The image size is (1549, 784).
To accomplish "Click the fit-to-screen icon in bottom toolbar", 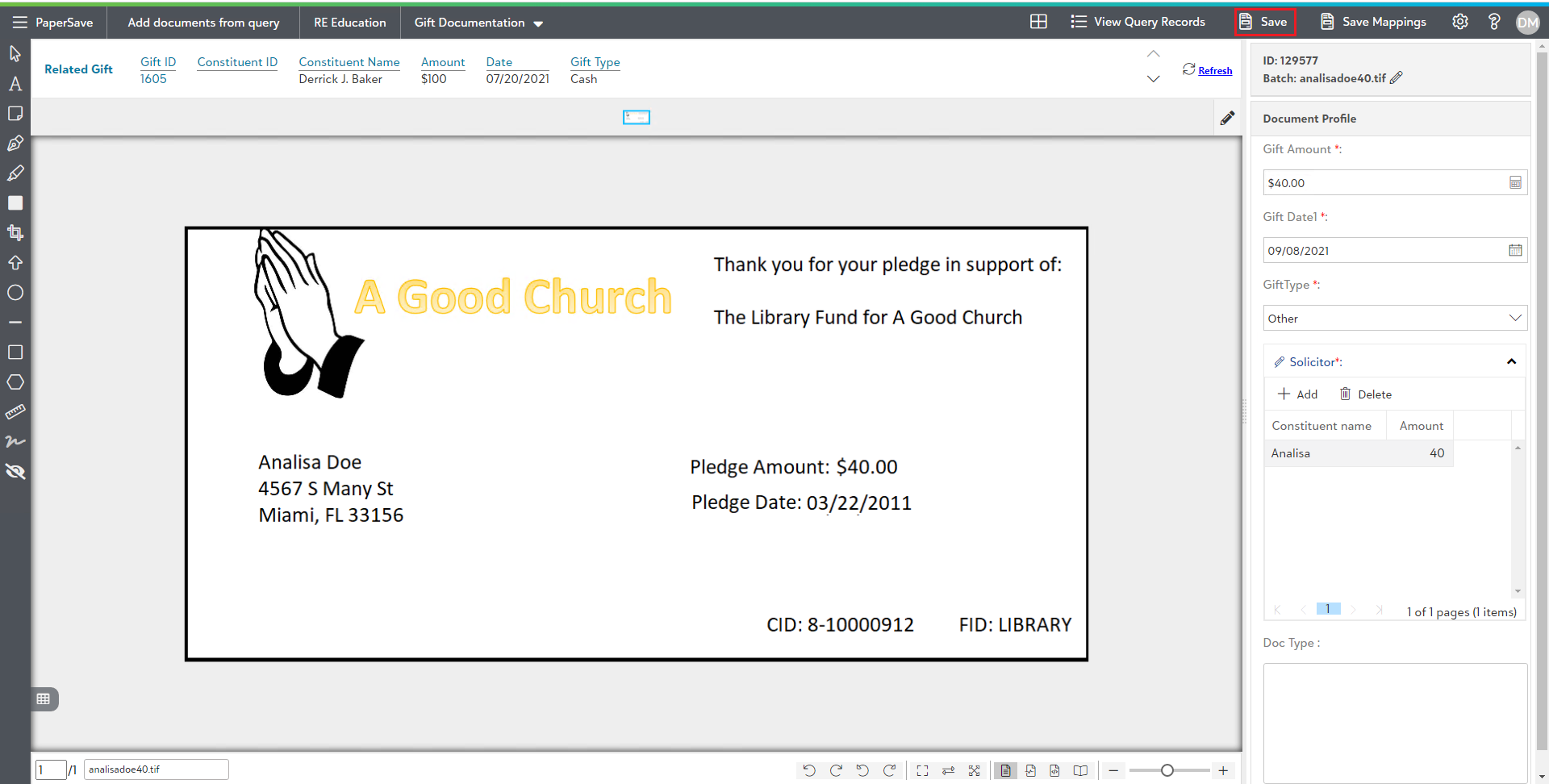I will coord(922,771).
